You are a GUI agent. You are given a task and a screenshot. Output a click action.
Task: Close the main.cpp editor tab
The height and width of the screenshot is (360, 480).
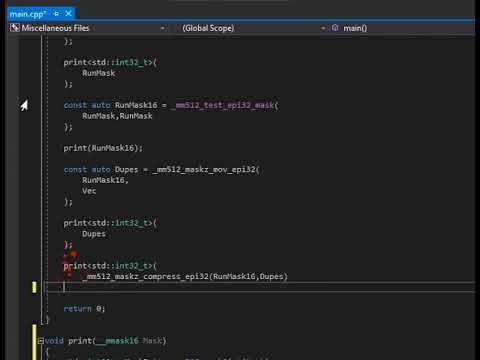click(68, 14)
